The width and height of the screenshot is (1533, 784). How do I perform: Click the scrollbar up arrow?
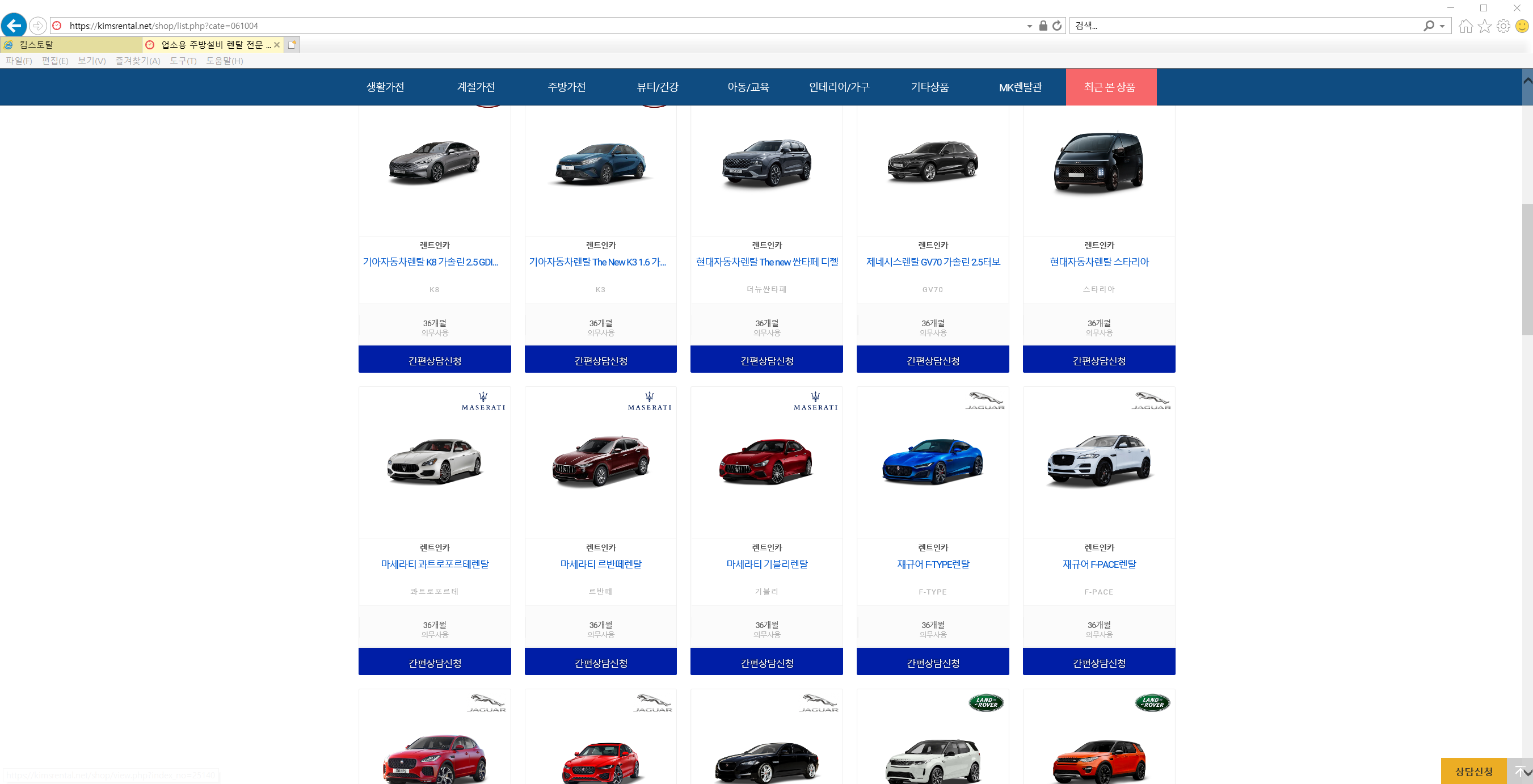click(x=1528, y=80)
